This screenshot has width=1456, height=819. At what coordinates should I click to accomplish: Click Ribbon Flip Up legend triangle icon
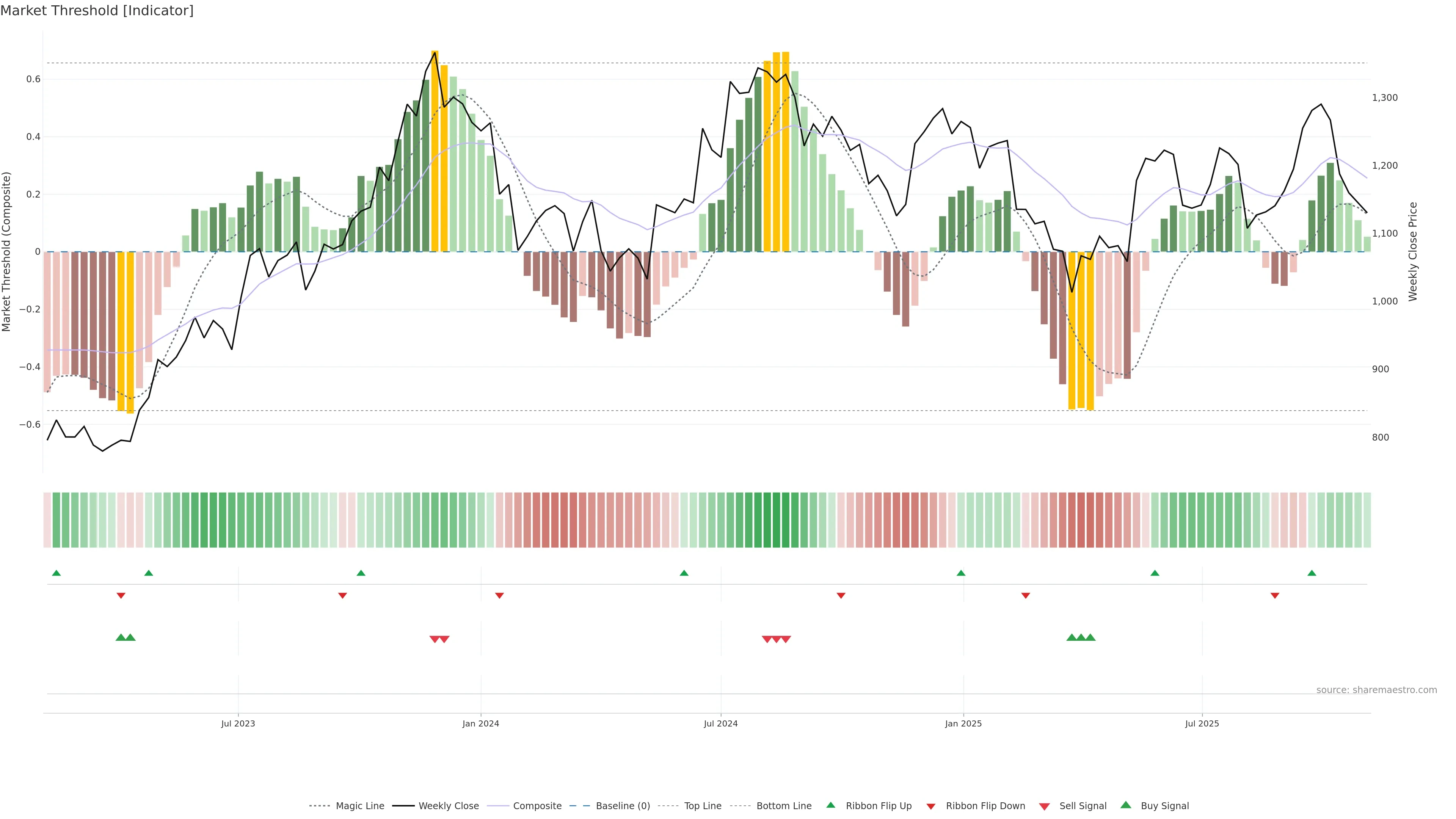point(830,805)
